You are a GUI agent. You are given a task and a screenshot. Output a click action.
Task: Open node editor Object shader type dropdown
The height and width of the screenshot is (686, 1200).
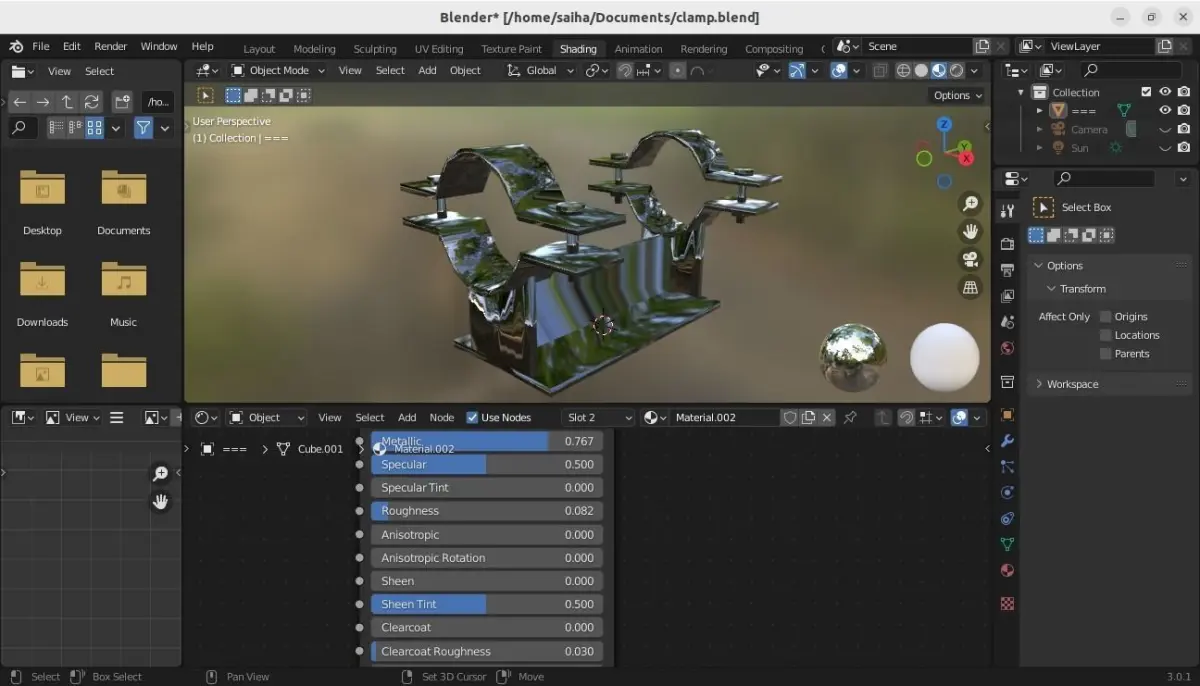coord(267,417)
